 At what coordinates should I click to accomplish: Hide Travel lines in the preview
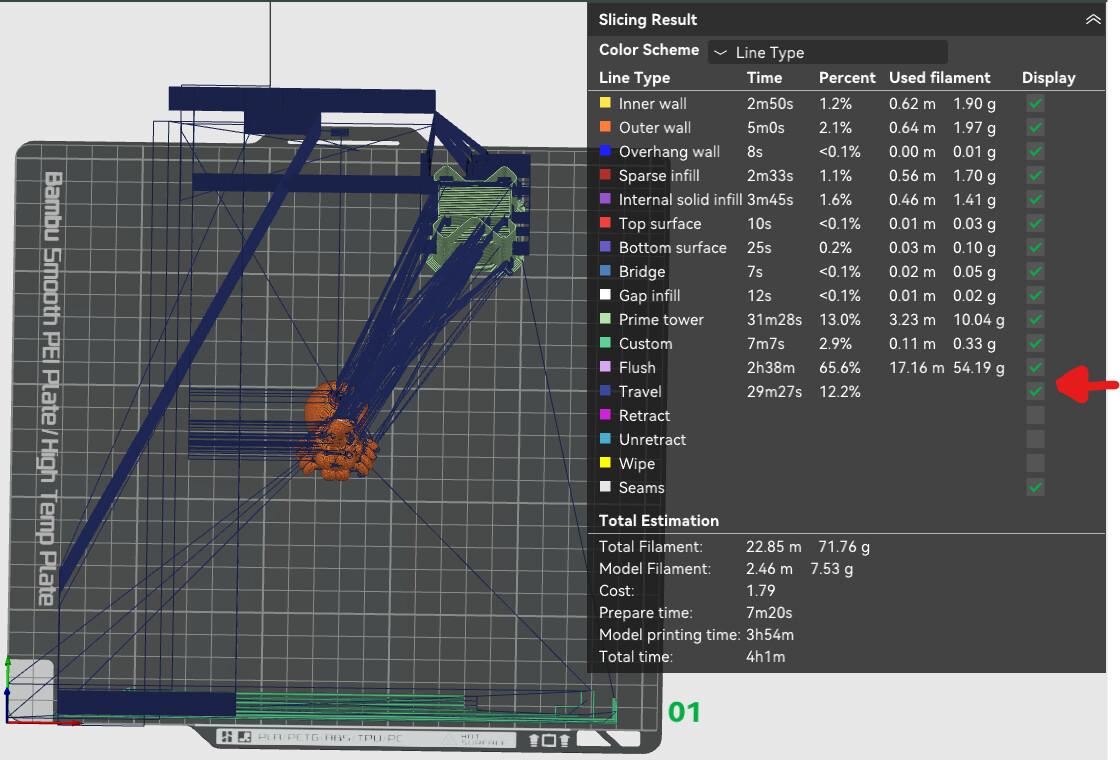[x=1036, y=391]
